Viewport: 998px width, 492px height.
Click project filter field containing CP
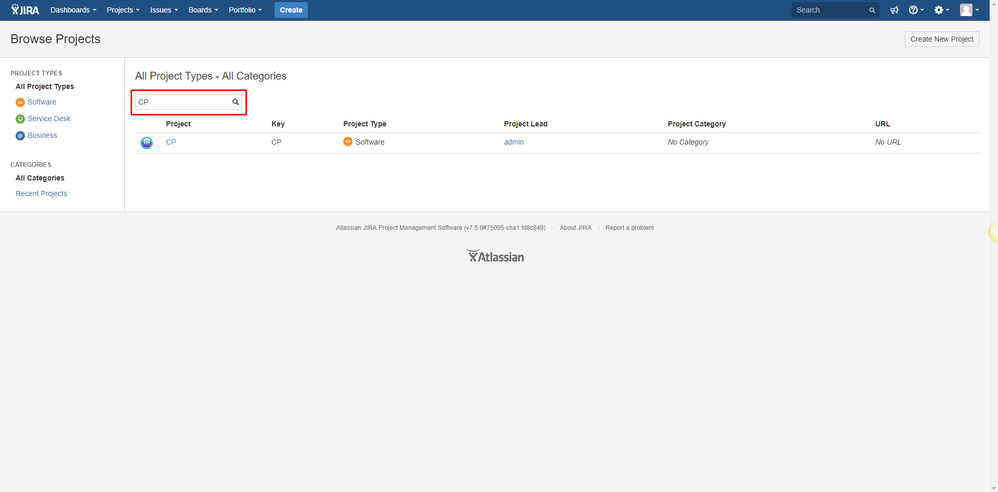click(x=188, y=102)
